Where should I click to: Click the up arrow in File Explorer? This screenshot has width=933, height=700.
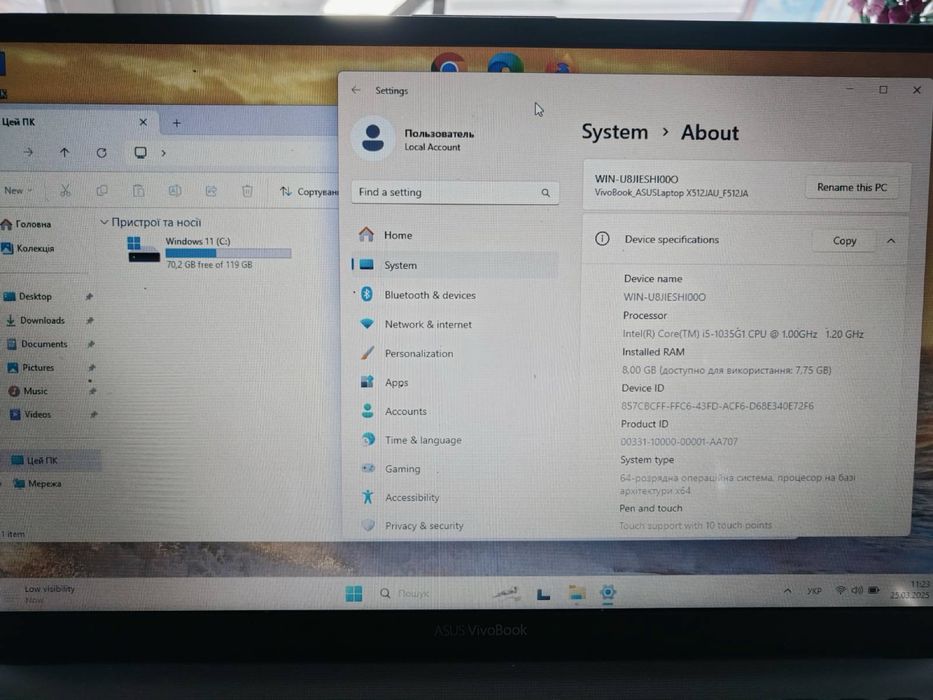point(64,152)
